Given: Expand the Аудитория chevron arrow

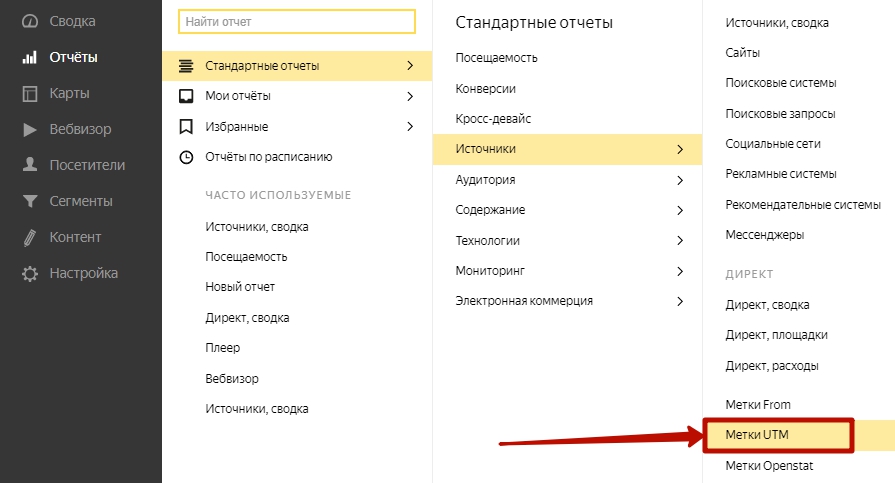Looking at the screenshot, I should (680, 180).
